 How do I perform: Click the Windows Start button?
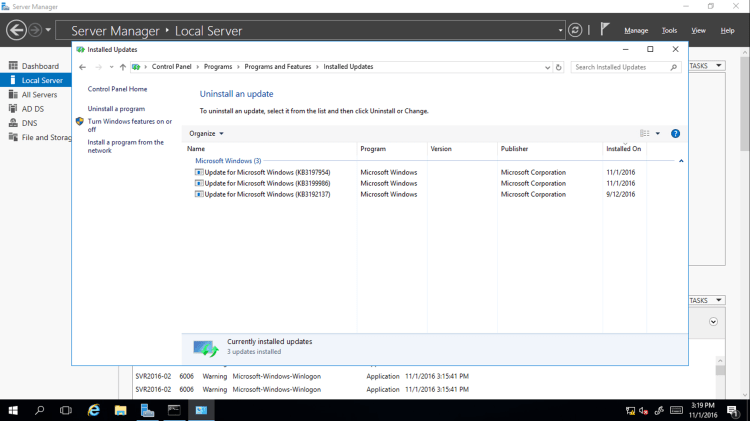[x=14, y=410]
